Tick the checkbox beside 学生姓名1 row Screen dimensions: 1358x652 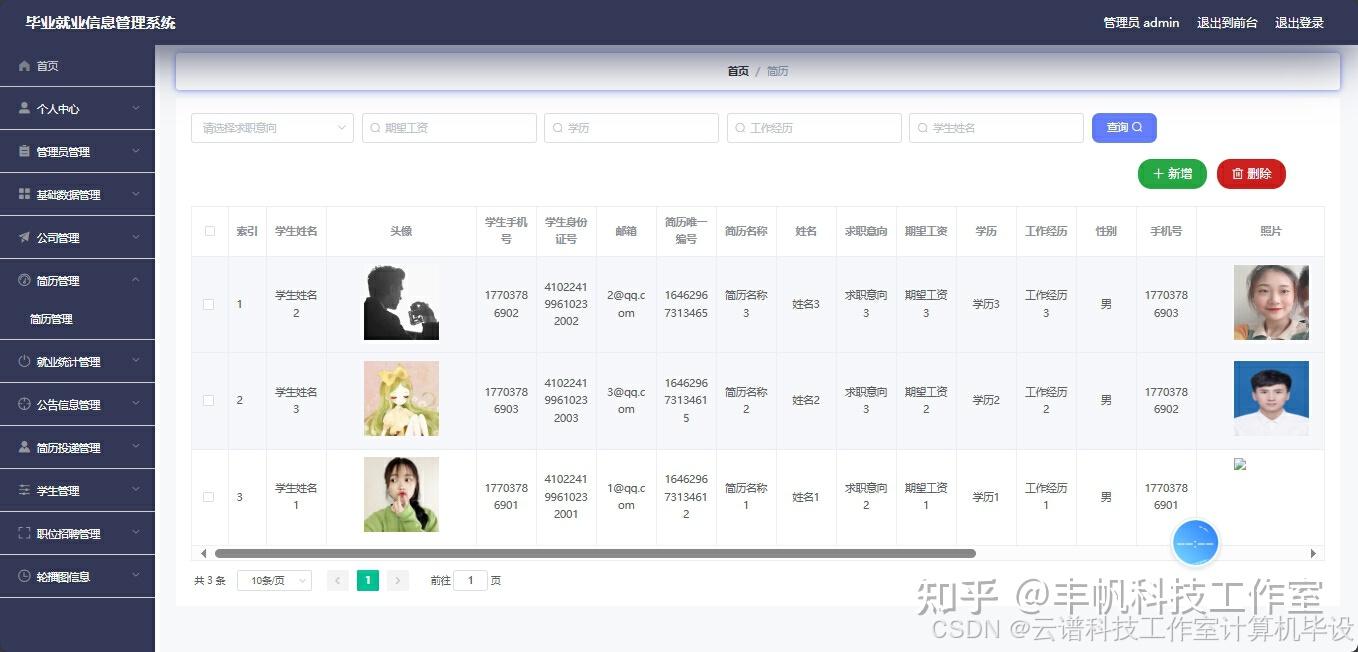point(209,497)
